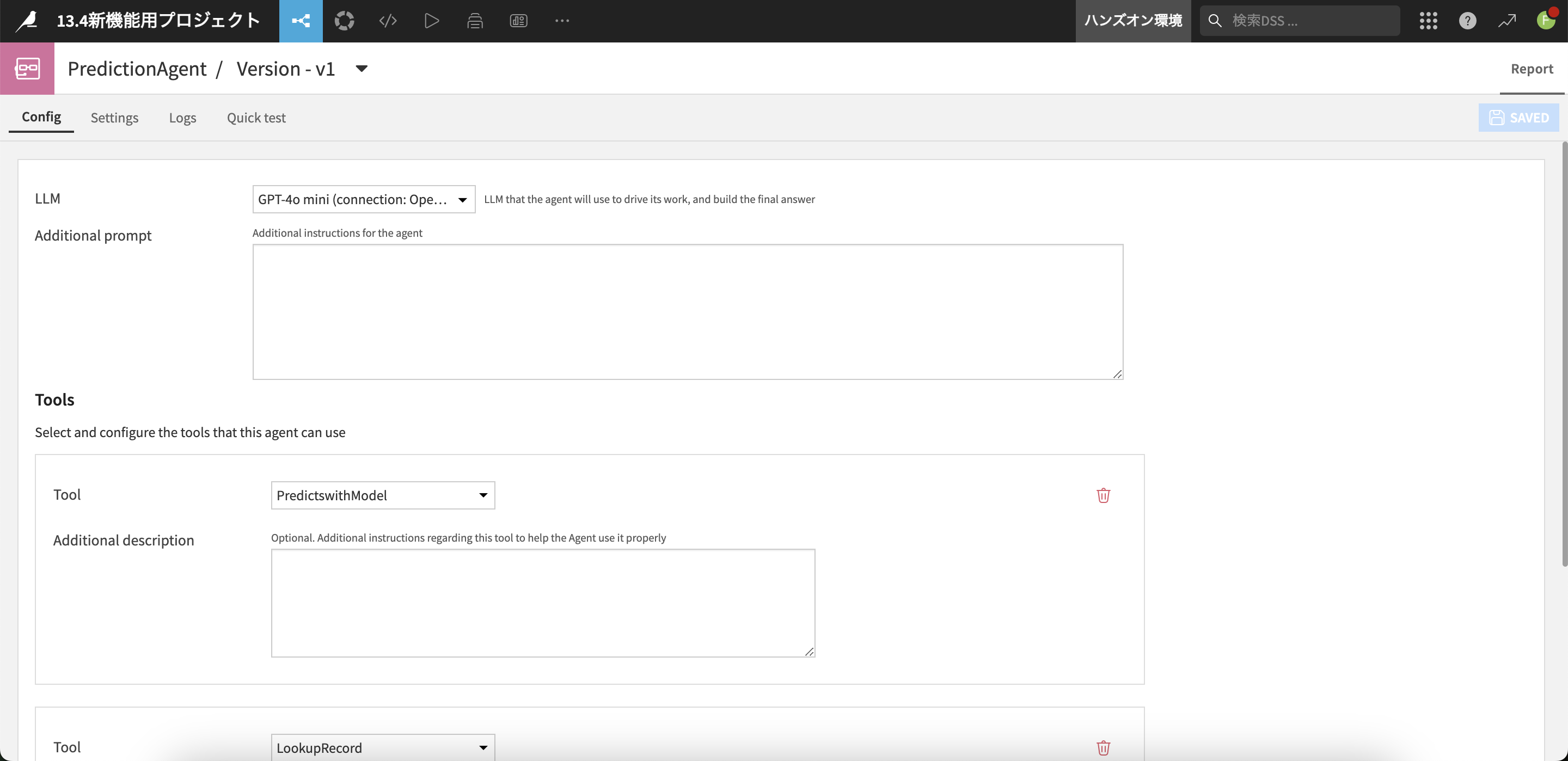Open the more options ellipsis menu
The width and height of the screenshot is (1568, 761).
tap(562, 21)
